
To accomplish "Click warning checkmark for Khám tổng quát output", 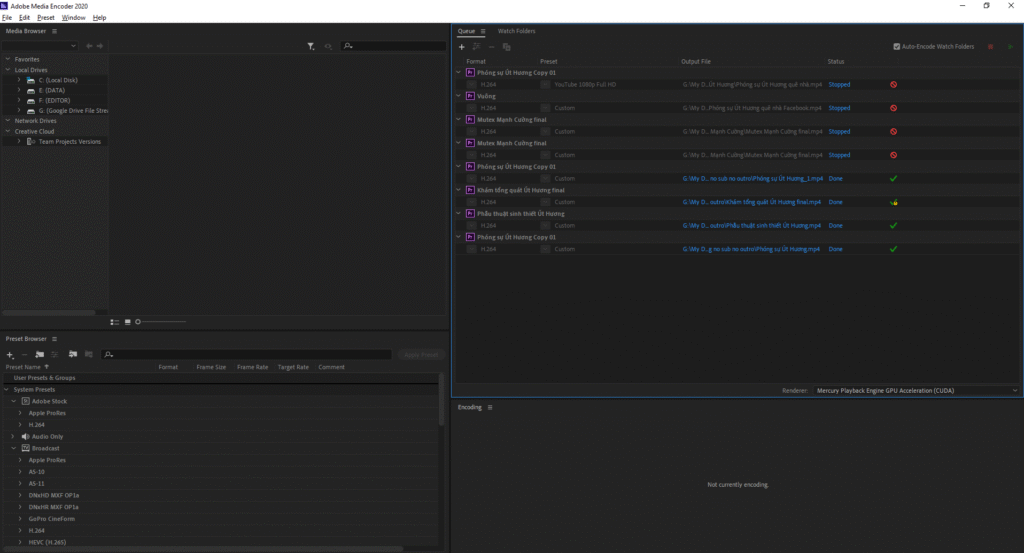I will (x=893, y=202).
